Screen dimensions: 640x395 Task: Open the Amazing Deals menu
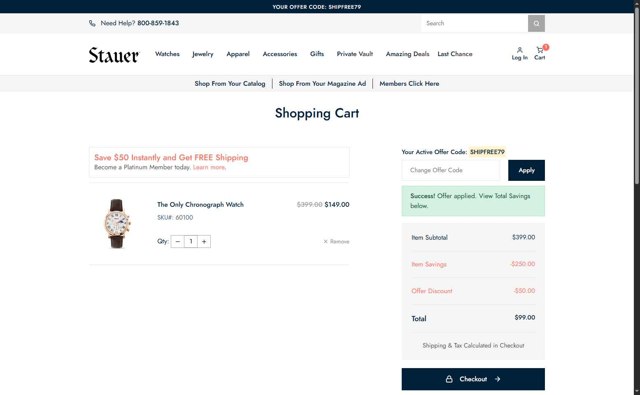pos(407,54)
